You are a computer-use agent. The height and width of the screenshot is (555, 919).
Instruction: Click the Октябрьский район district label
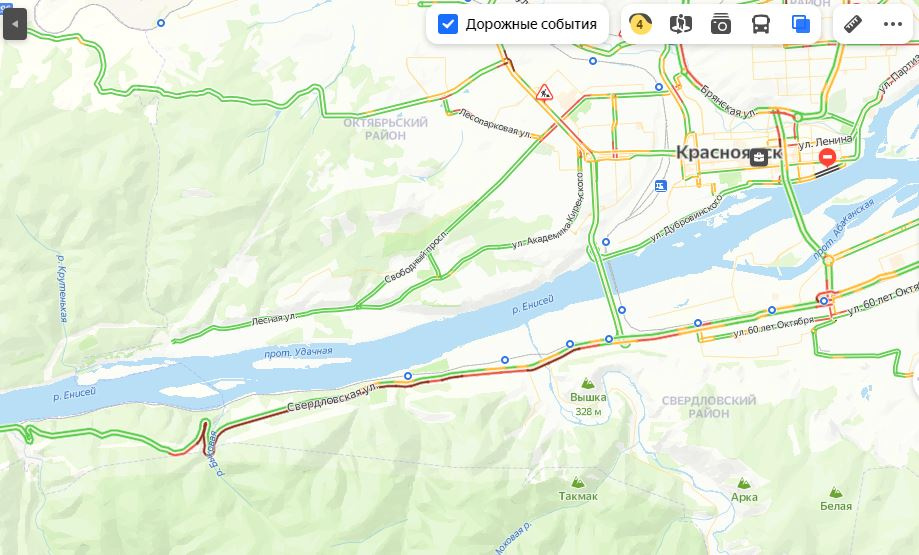(x=386, y=129)
